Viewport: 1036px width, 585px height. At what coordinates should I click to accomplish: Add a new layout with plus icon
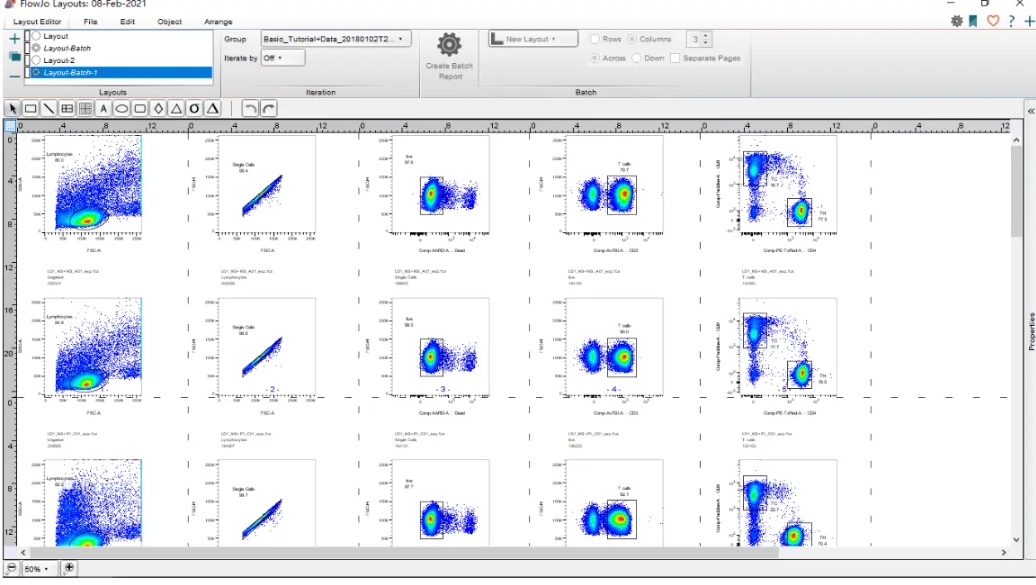click(x=14, y=39)
